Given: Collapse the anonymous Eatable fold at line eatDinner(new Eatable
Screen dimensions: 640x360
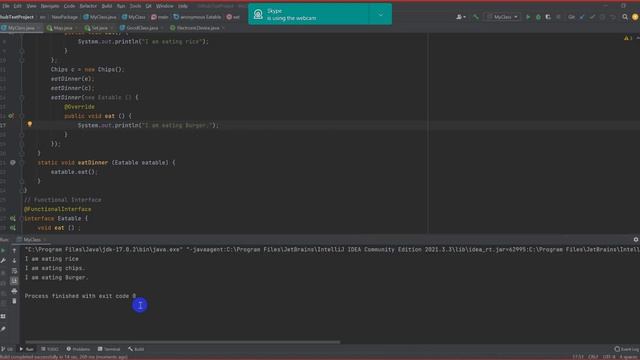Looking at the screenshot, I should tap(22, 98).
